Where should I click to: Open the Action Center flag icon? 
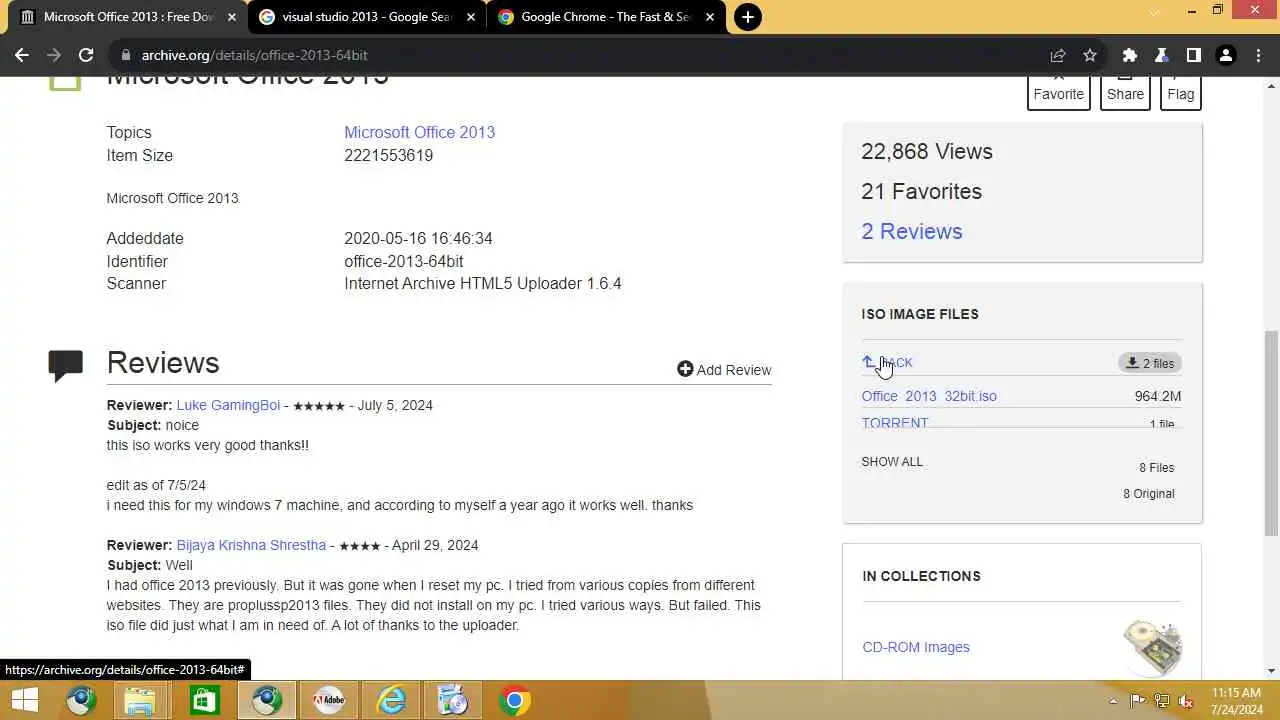1137,701
